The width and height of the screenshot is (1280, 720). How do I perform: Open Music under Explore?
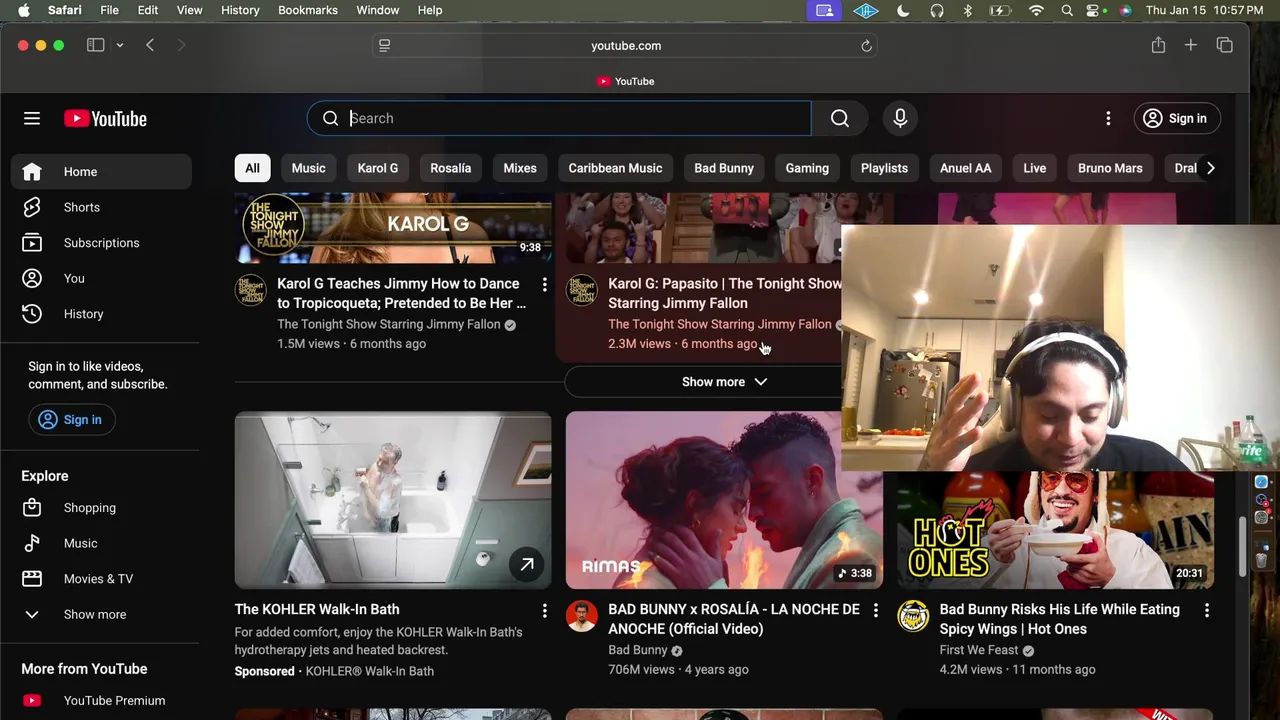tap(101, 543)
